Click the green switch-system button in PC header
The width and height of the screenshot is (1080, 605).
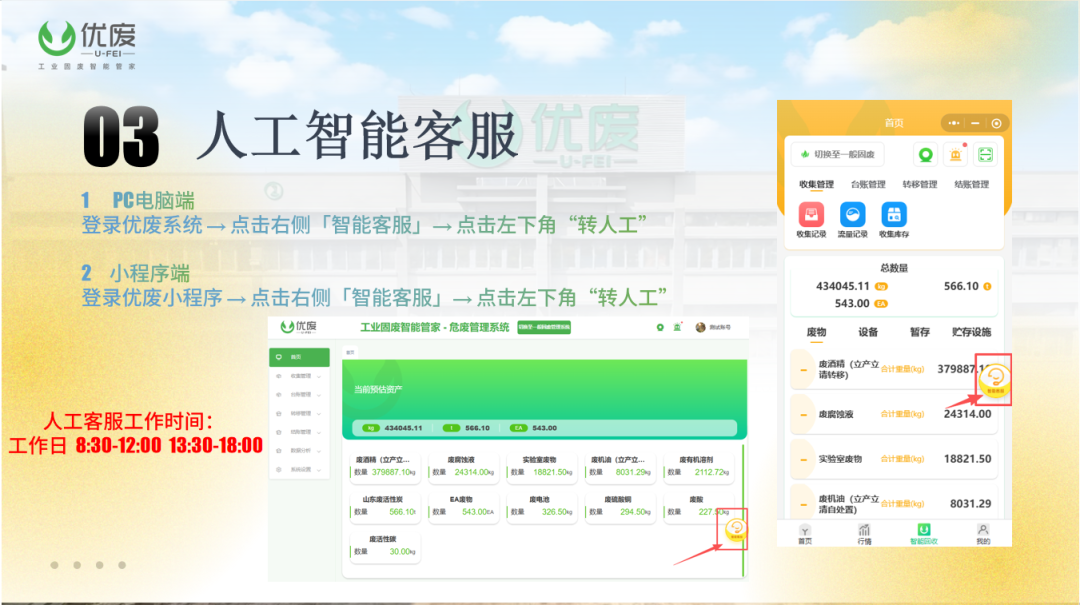[544, 327]
